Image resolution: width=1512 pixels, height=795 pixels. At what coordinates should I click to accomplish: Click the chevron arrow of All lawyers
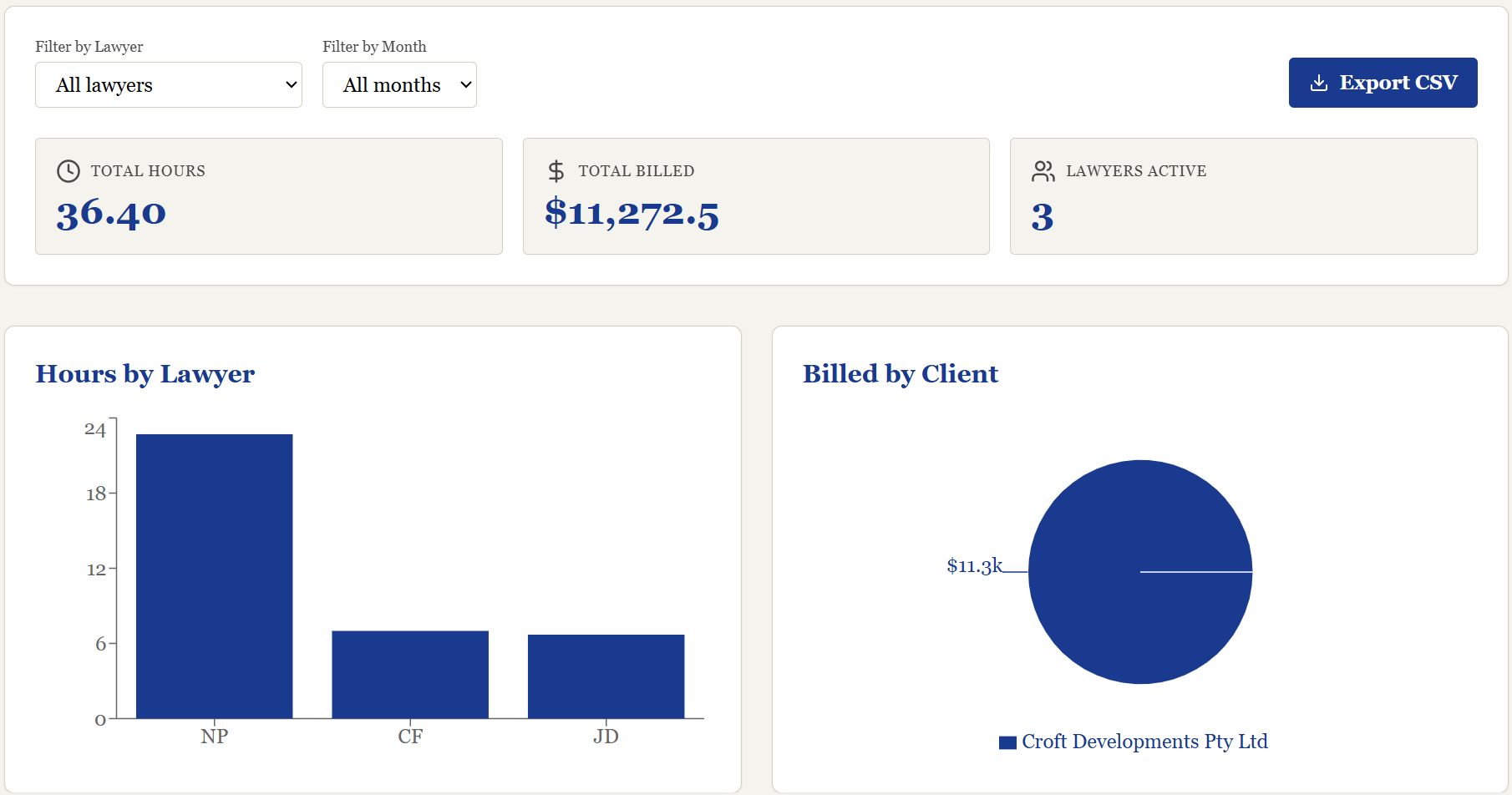click(x=292, y=84)
